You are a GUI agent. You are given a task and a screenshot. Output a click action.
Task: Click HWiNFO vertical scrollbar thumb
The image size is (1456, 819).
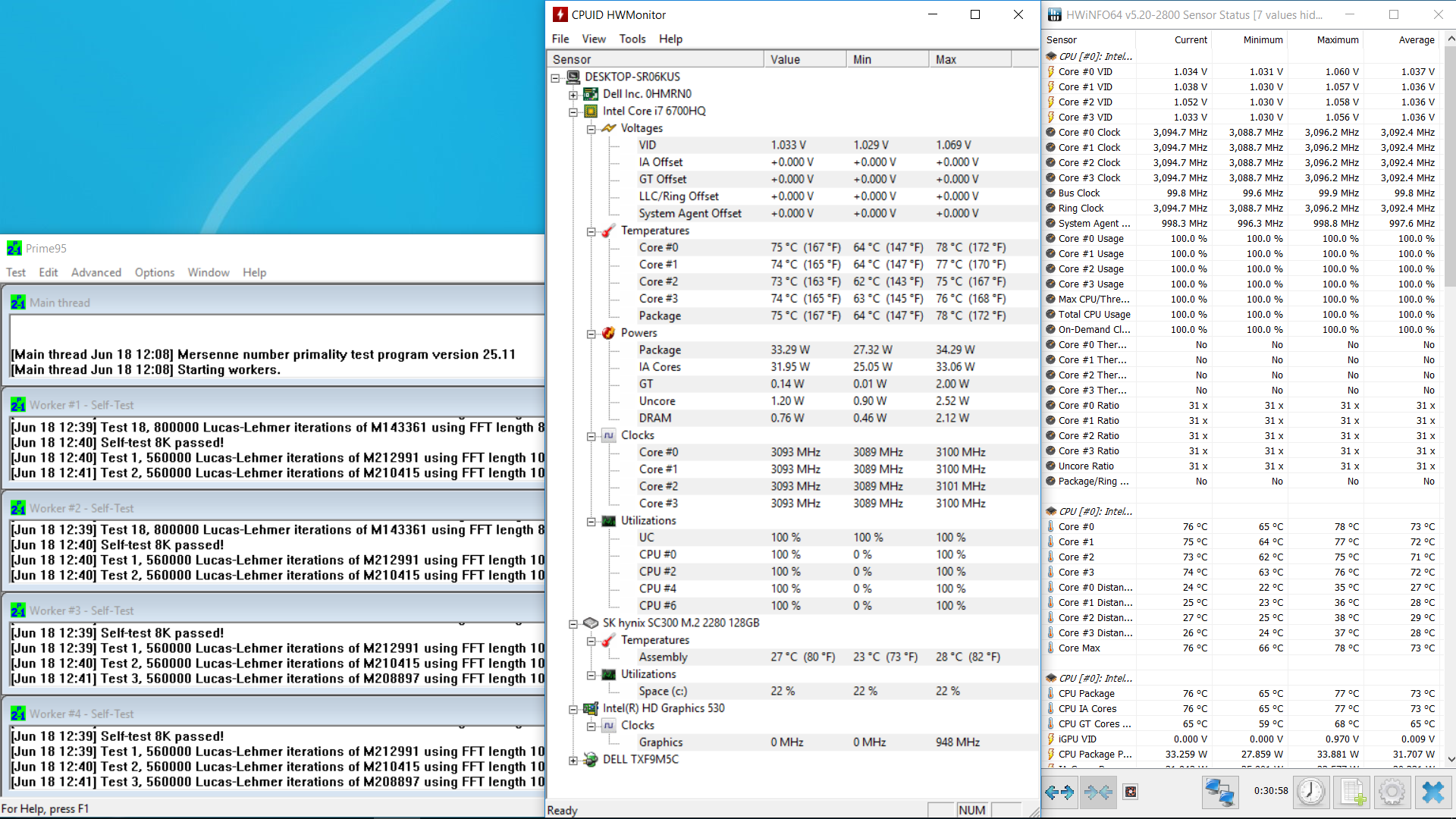pos(1448,167)
